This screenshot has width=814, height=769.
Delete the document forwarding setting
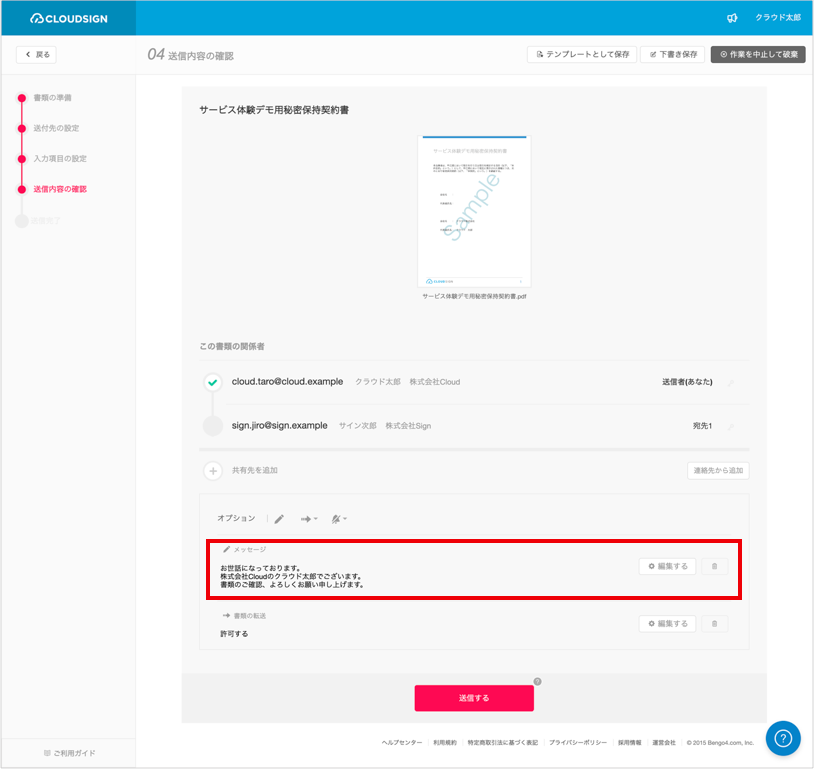point(714,624)
